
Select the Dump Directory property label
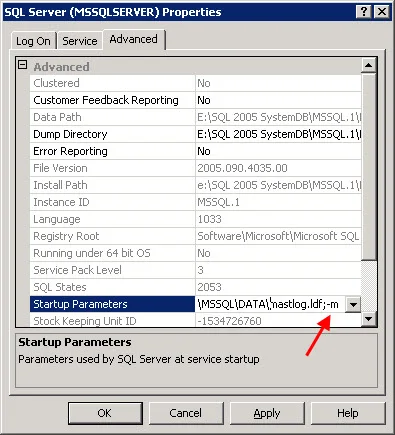click(112, 134)
